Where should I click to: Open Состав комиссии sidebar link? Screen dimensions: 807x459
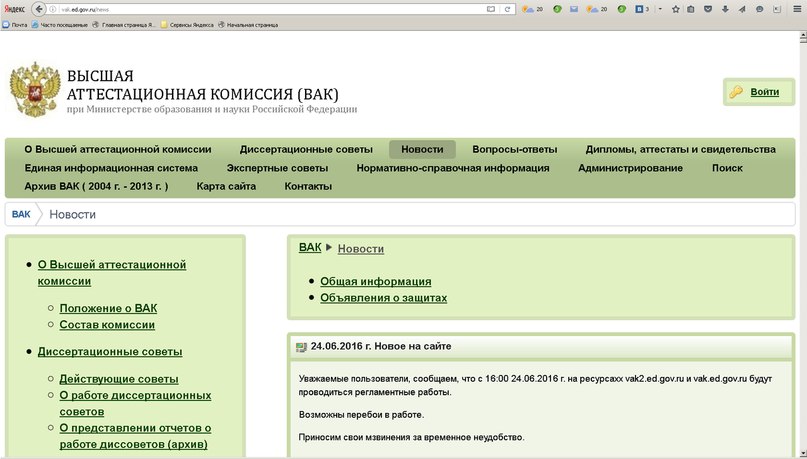click(x=107, y=325)
